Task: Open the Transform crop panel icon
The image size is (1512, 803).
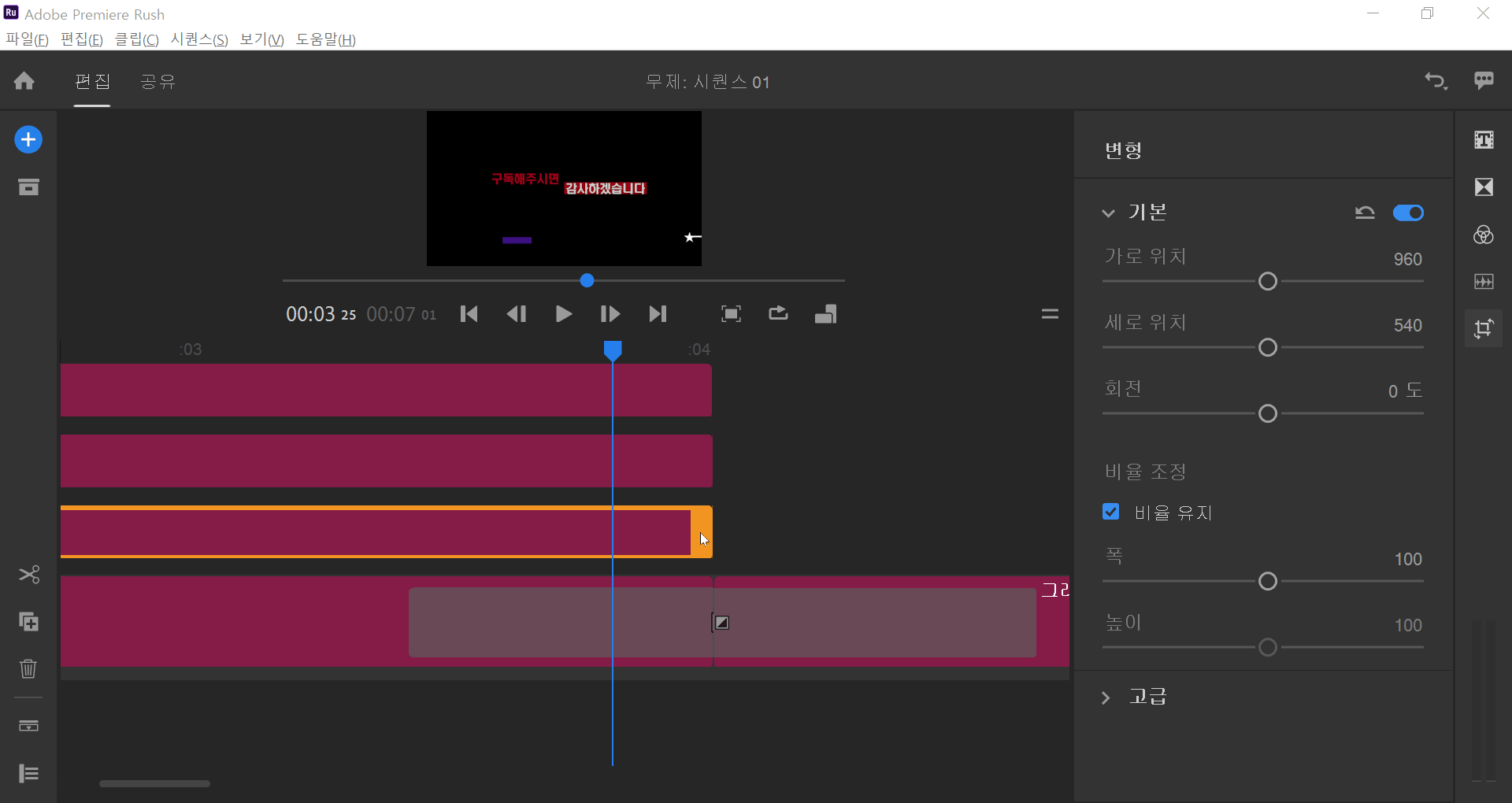Action: [1484, 328]
